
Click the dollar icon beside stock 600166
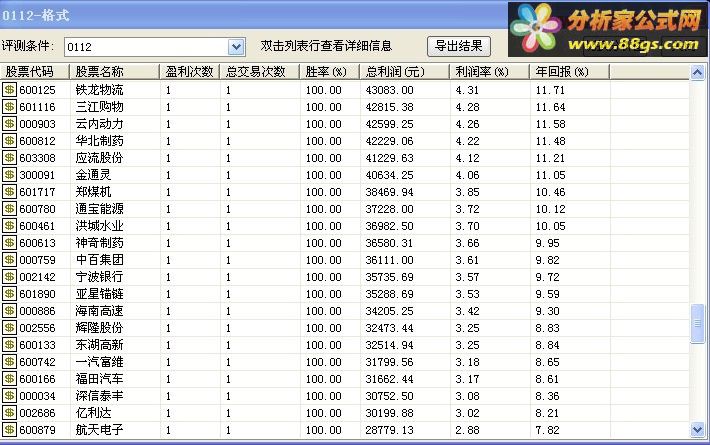pos(9,378)
